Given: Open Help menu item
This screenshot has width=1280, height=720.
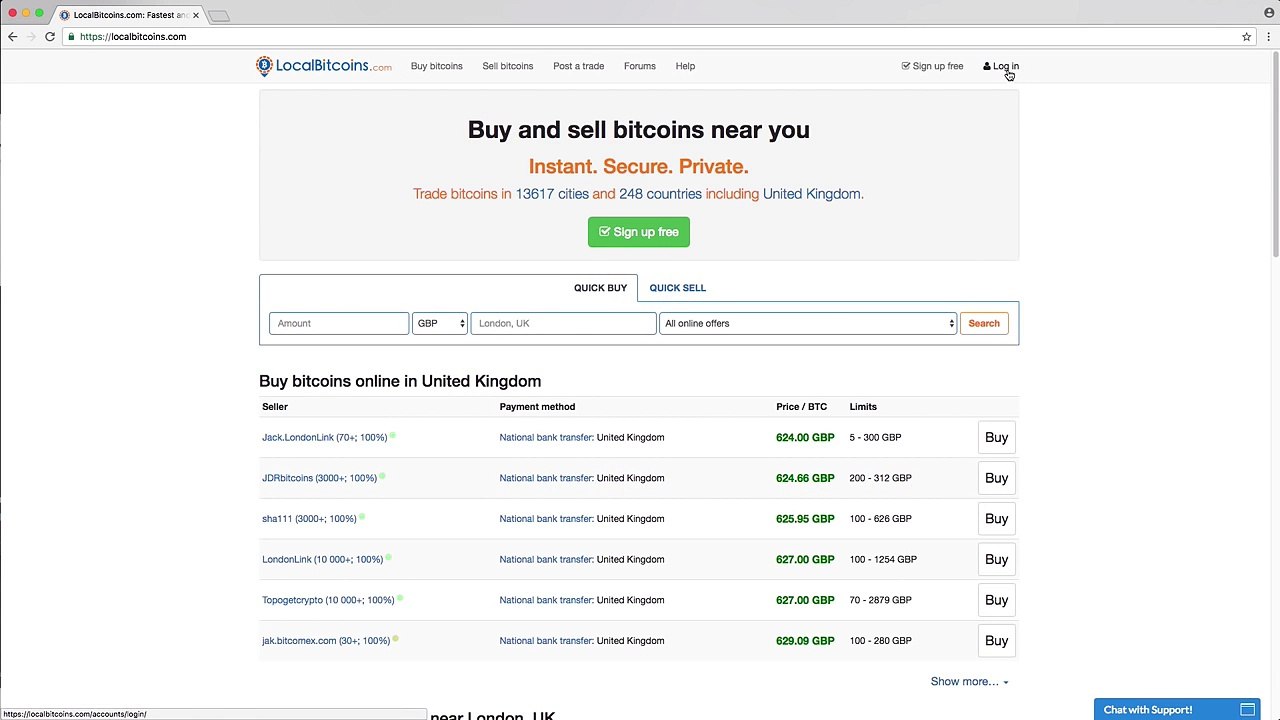Looking at the screenshot, I should point(685,66).
